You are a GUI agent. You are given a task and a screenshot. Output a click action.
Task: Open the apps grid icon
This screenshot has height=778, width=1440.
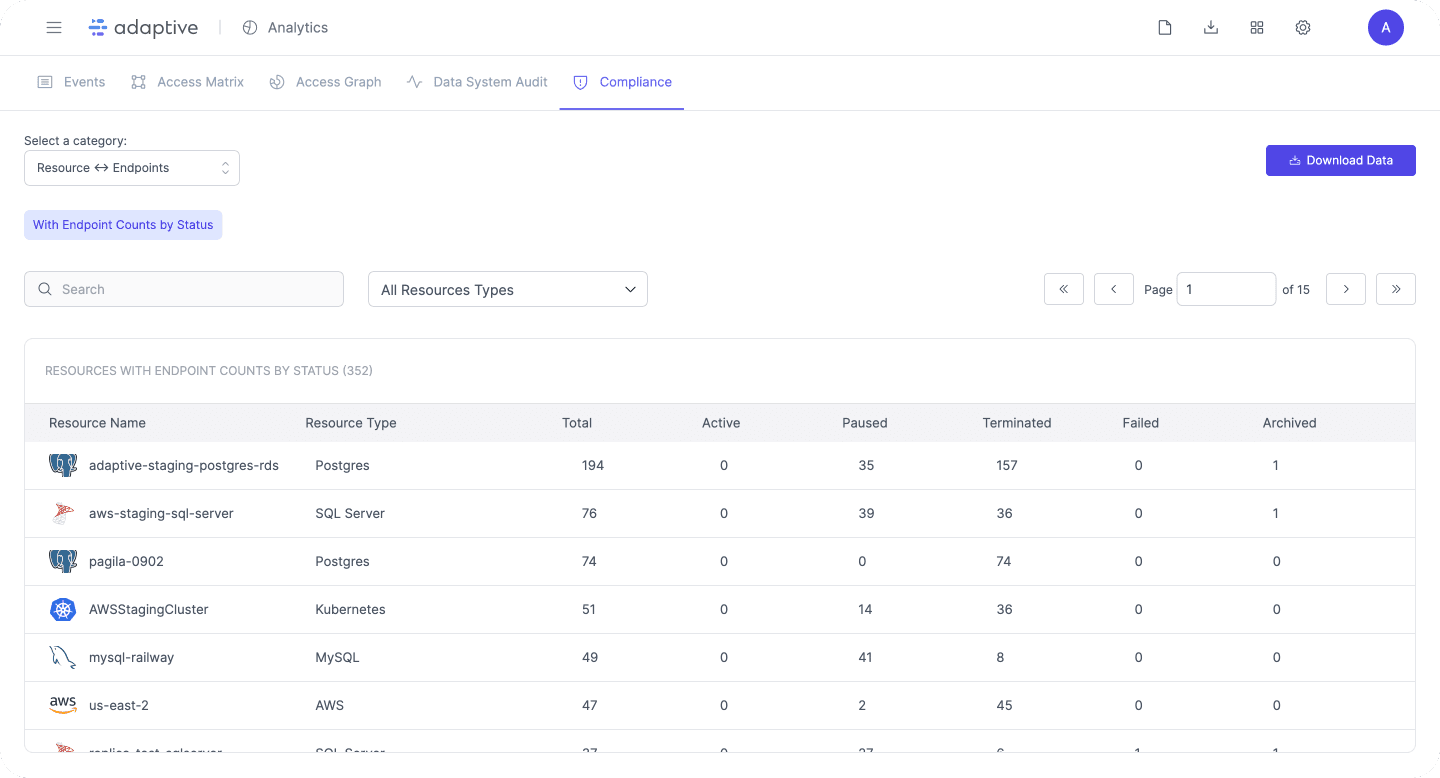tap(1257, 28)
